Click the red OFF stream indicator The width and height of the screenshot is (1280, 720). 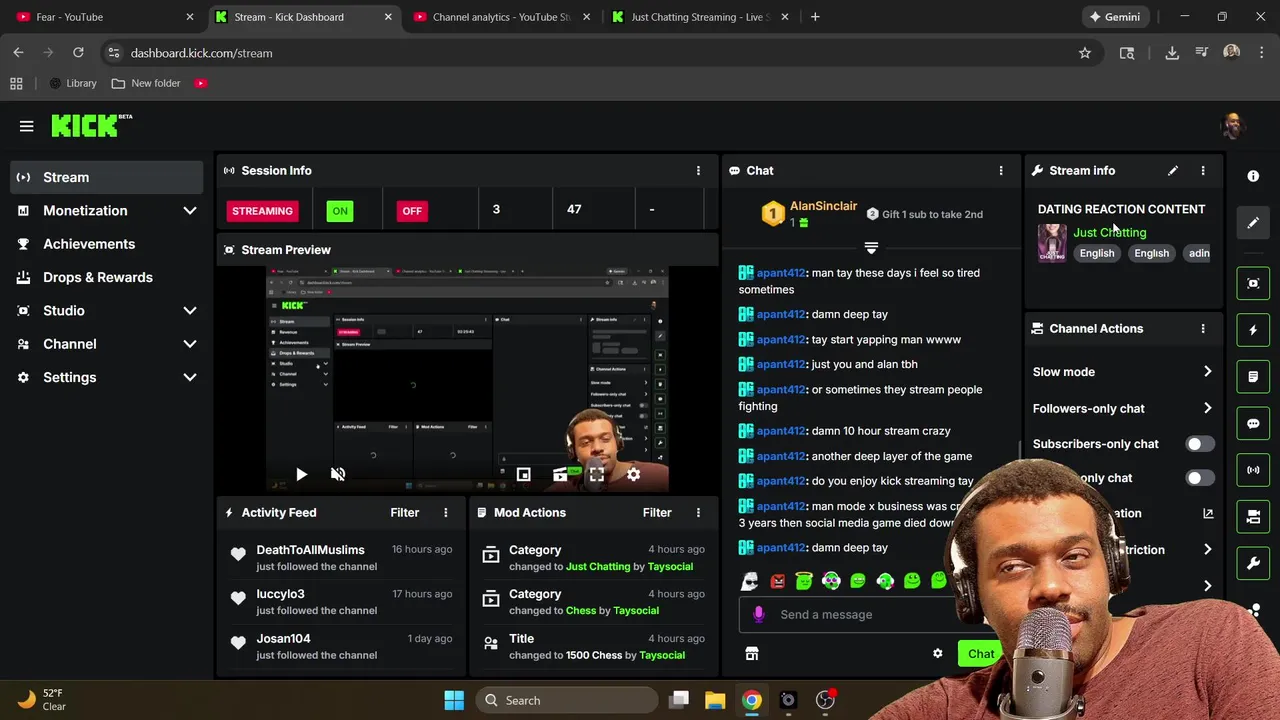(x=412, y=211)
